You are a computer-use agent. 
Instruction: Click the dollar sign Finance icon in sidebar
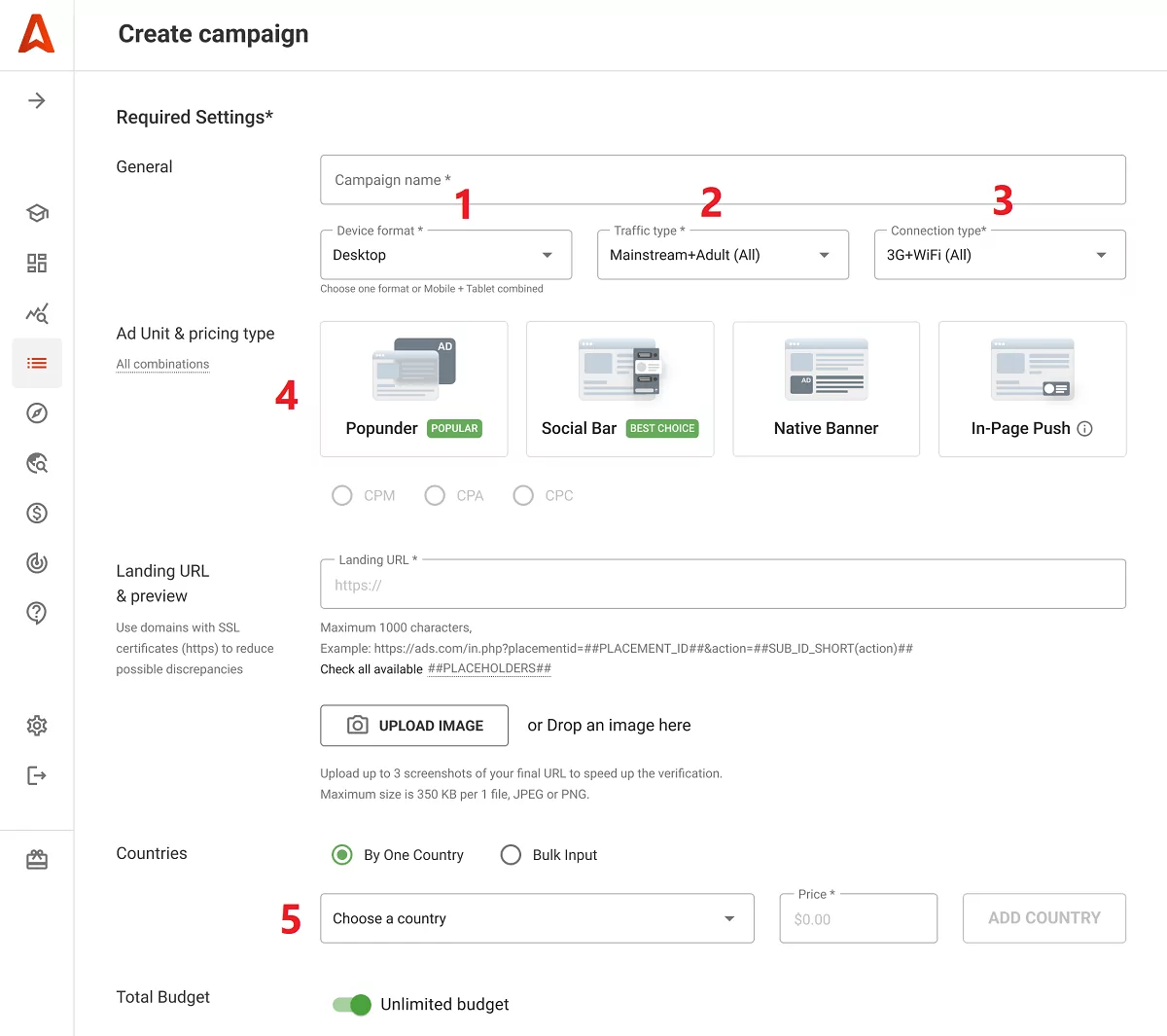coord(36,513)
